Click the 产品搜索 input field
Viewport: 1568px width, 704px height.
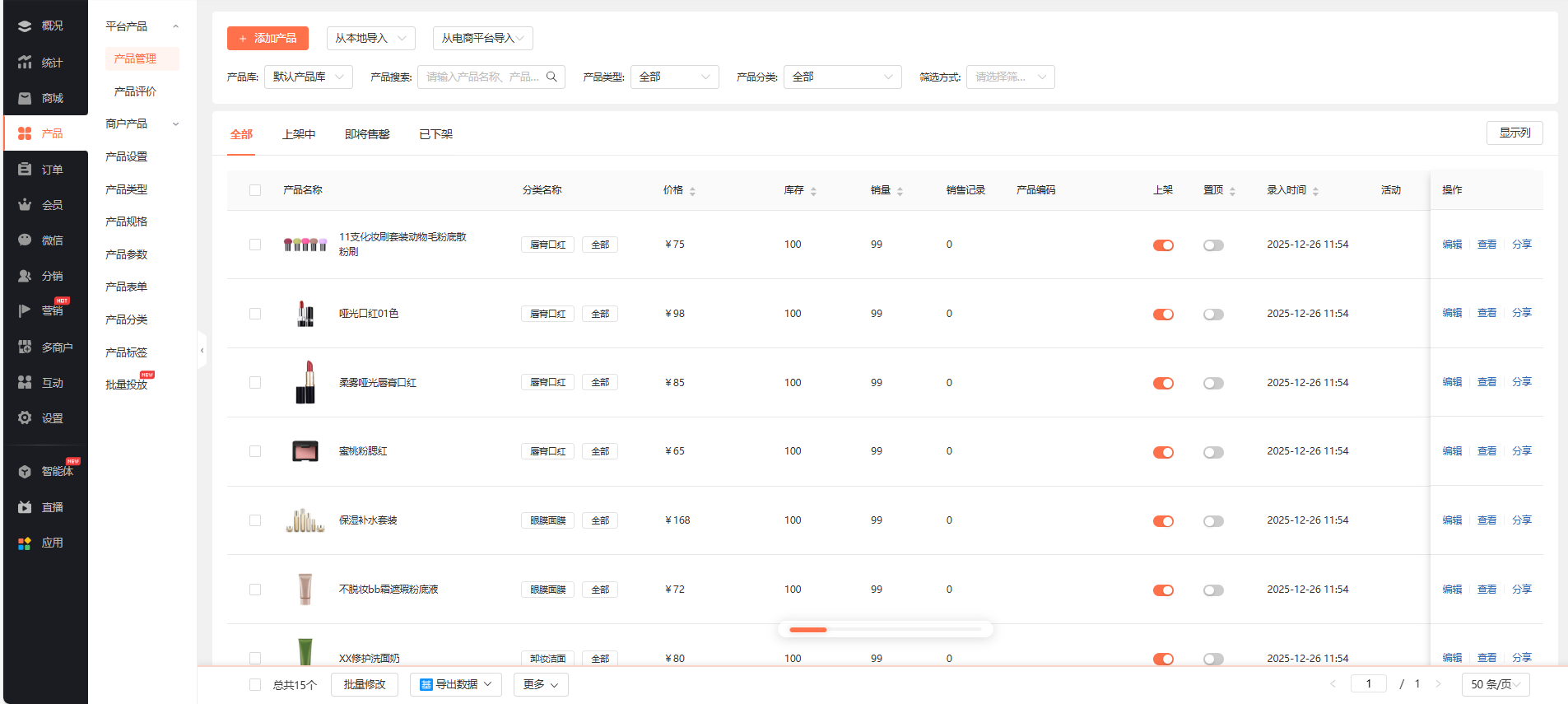coord(482,77)
